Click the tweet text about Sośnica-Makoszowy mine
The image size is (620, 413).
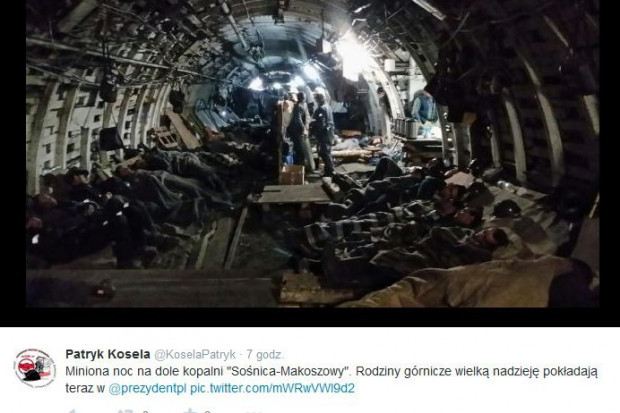331,380
